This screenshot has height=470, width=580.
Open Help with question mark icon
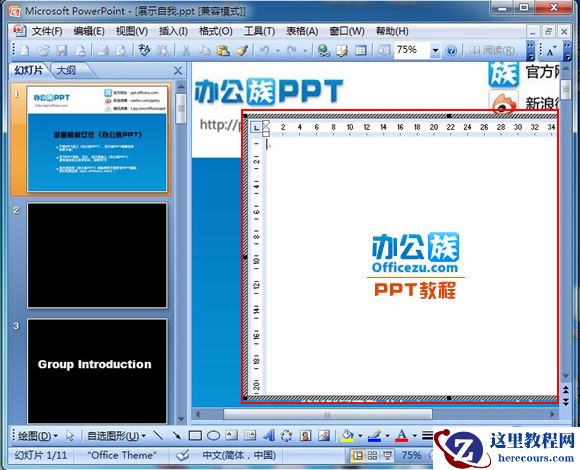click(x=451, y=50)
